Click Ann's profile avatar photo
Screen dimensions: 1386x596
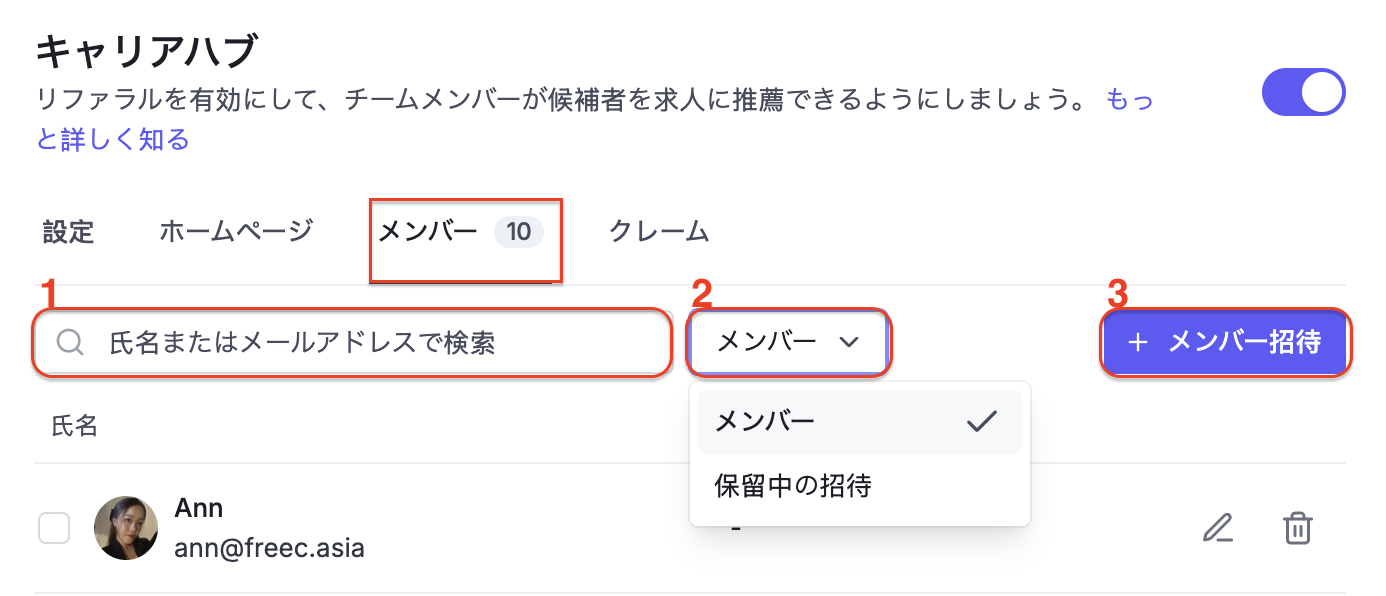coord(126,528)
